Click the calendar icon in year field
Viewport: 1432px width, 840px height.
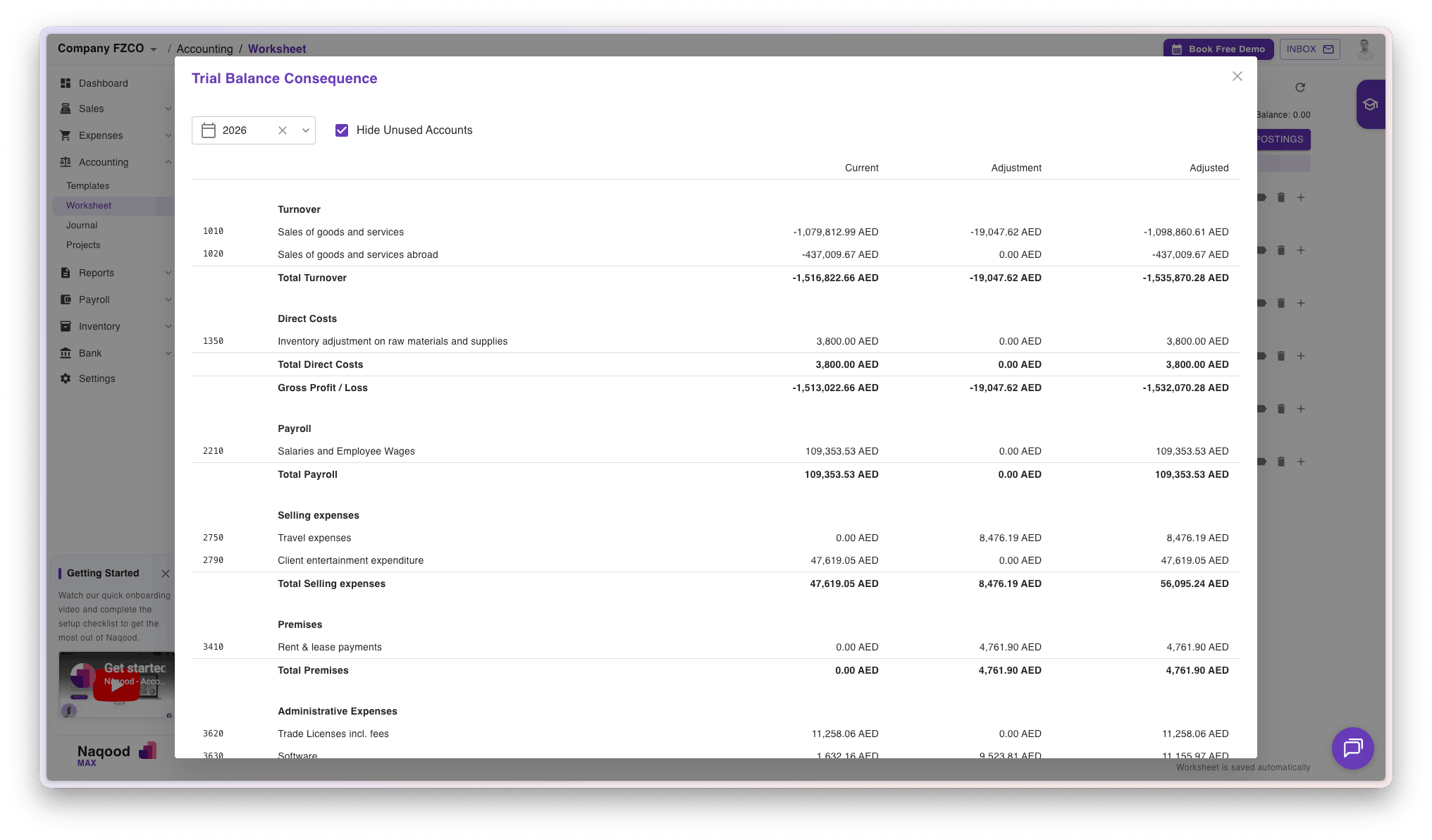[209, 130]
